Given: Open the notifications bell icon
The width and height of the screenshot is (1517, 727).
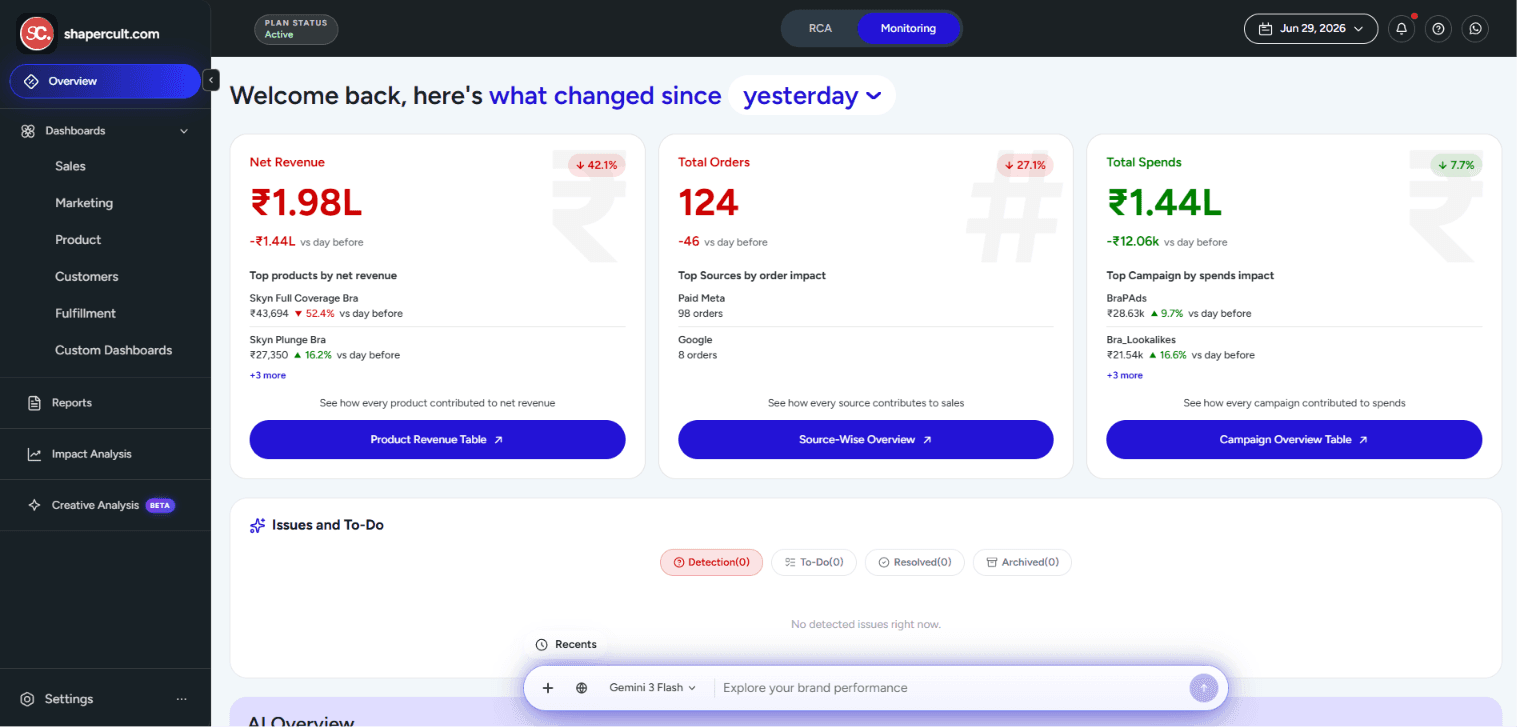Looking at the screenshot, I should [x=1401, y=29].
